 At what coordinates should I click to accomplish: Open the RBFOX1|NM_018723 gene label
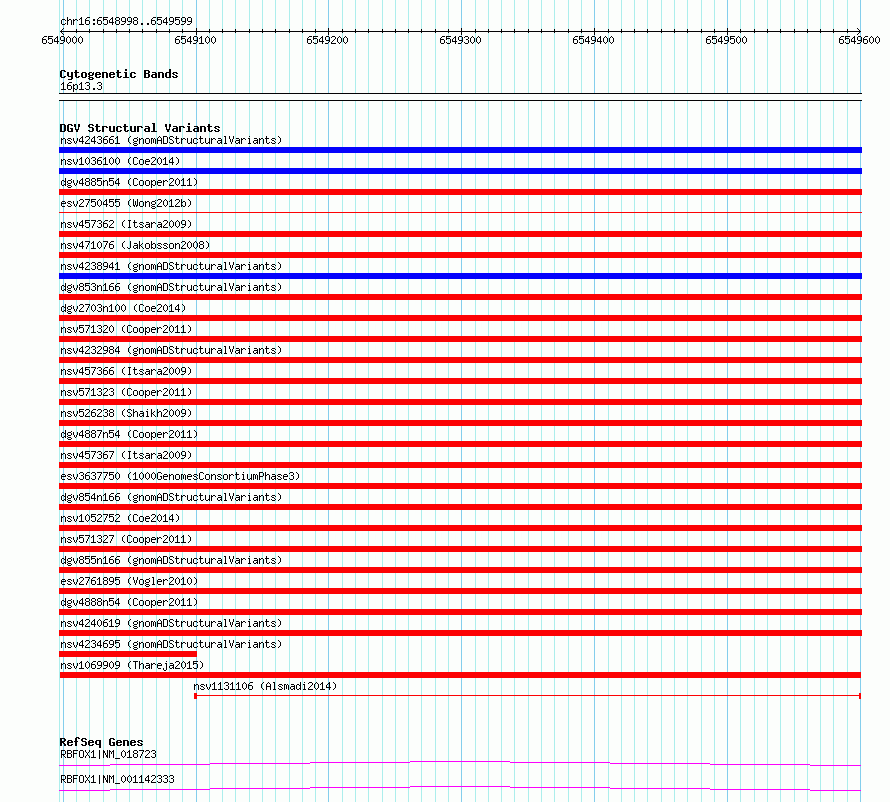pyautogui.click(x=108, y=754)
